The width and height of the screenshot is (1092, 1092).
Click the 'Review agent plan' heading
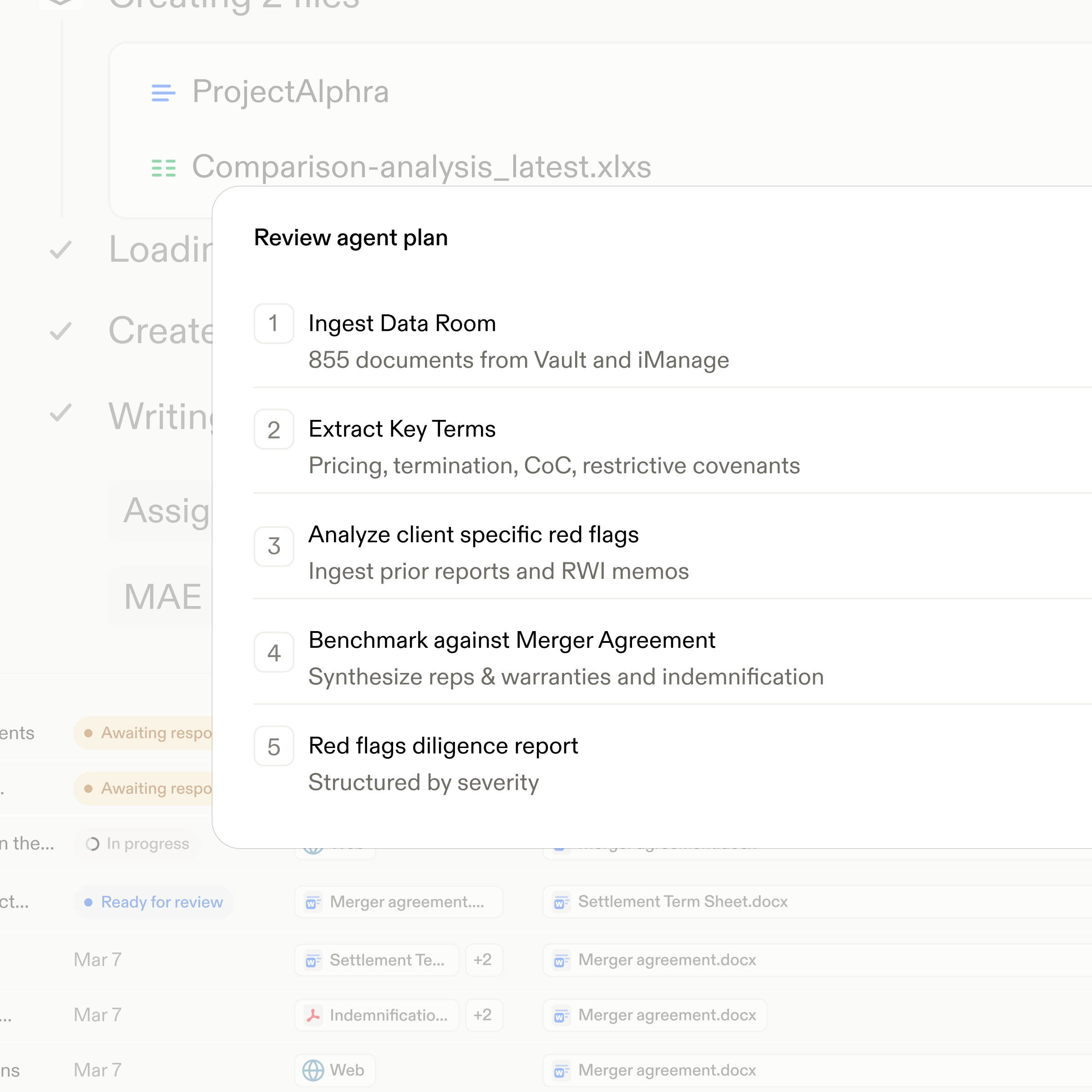pos(351,238)
